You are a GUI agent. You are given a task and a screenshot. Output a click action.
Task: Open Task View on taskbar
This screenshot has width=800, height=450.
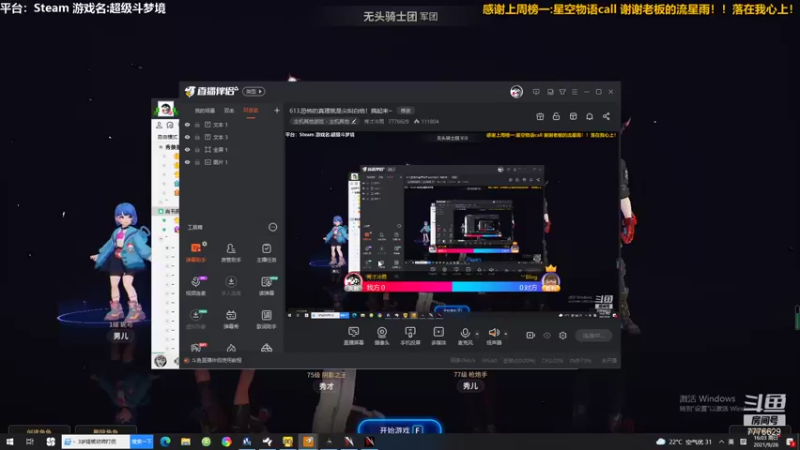pyautogui.click(x=30, y=442)
